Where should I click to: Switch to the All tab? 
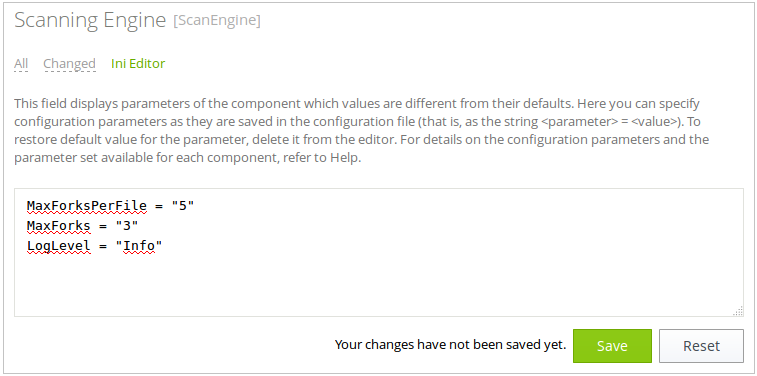(x=21, y=64)
